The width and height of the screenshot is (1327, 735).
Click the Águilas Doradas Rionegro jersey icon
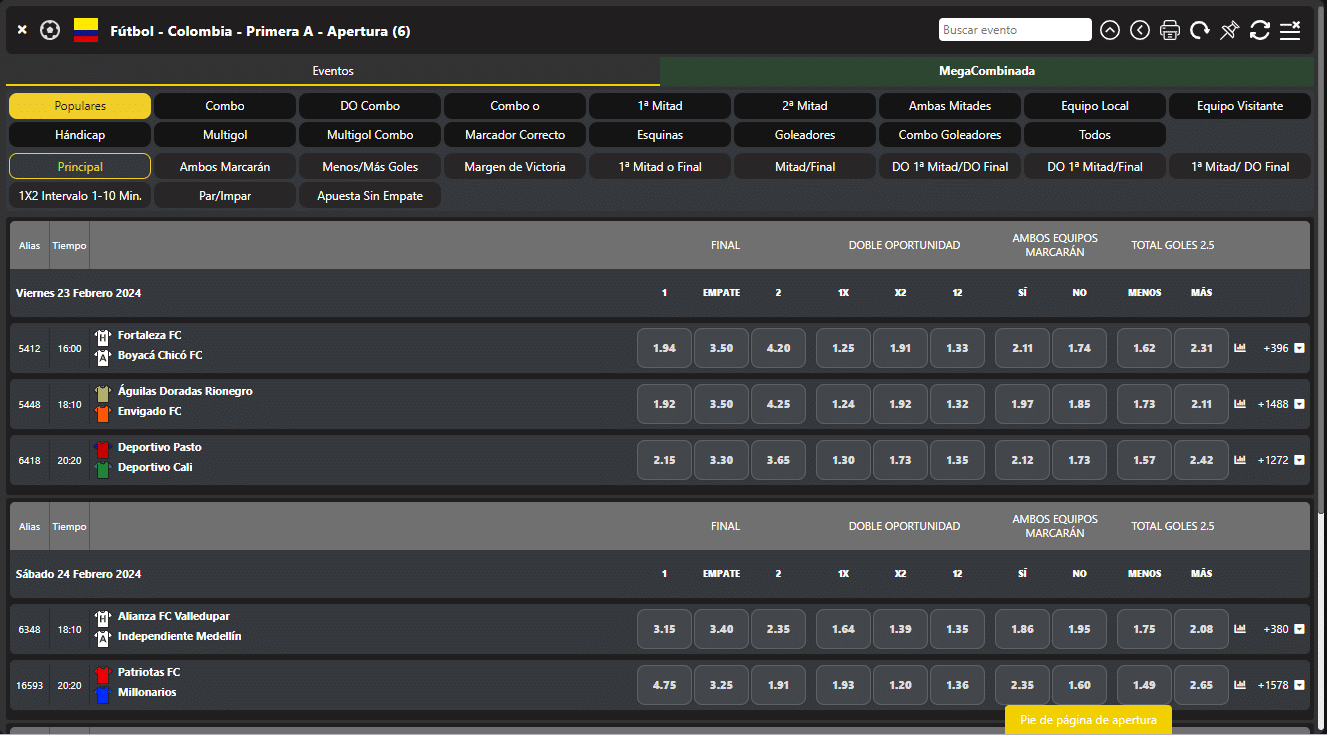102,393
